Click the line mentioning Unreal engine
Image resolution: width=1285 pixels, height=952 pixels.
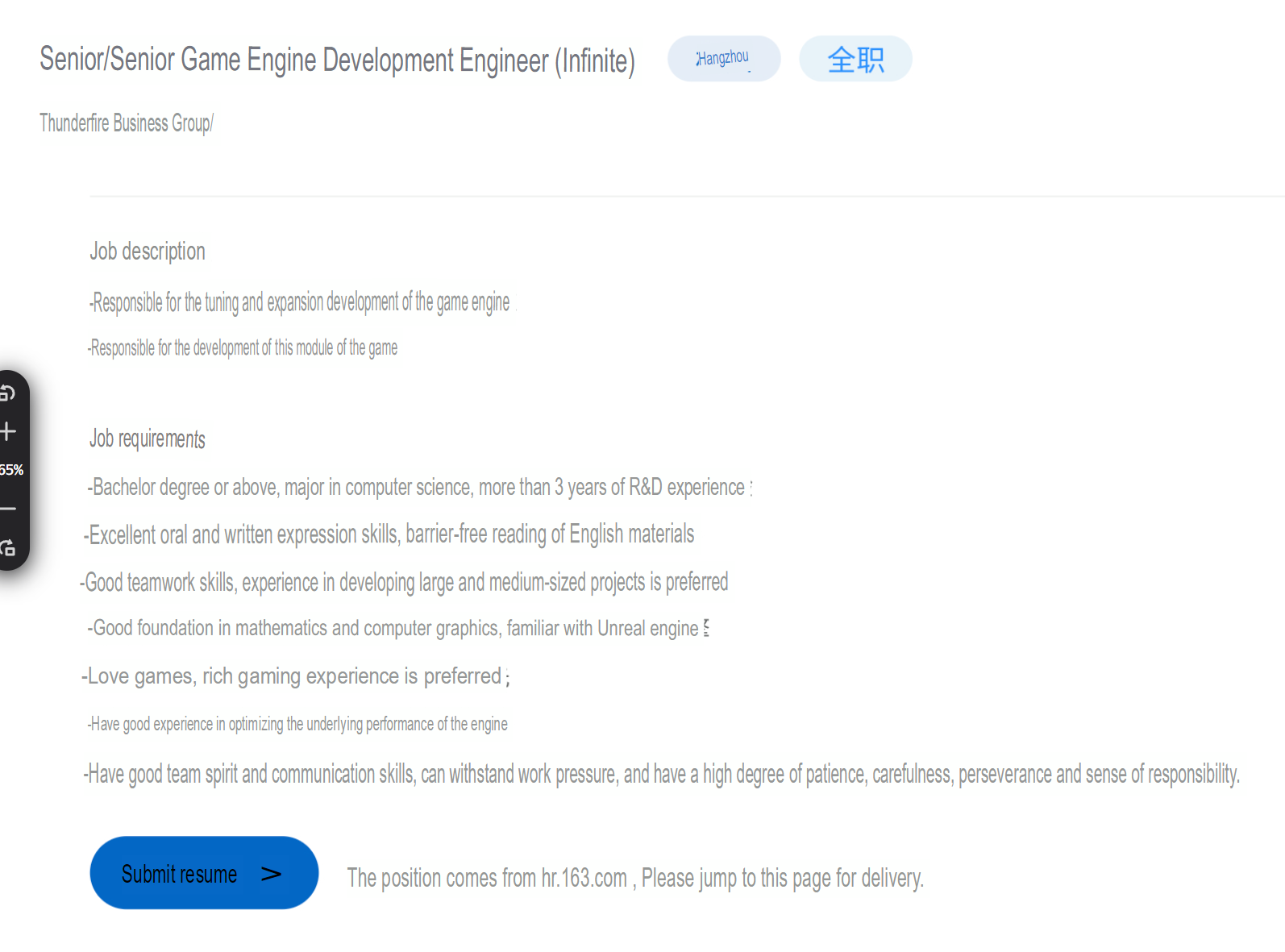tap(398, 628)
